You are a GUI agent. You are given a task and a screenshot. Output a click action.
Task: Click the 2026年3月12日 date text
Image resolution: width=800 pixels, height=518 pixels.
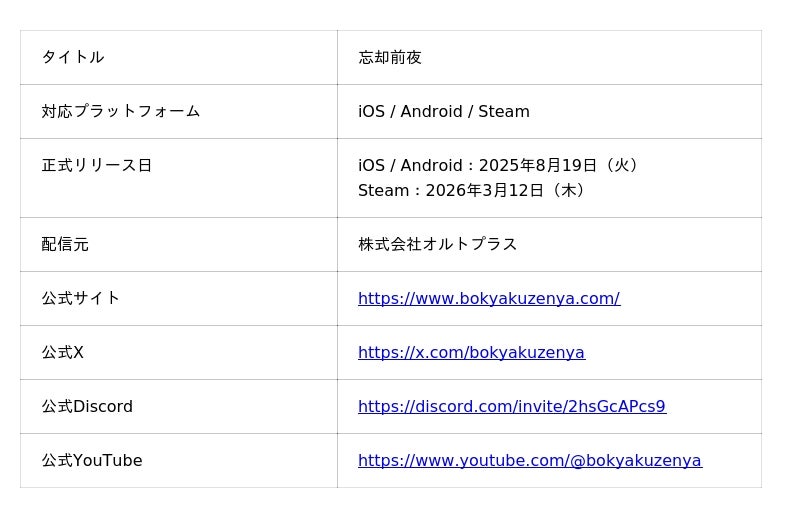tap(485, 190)
